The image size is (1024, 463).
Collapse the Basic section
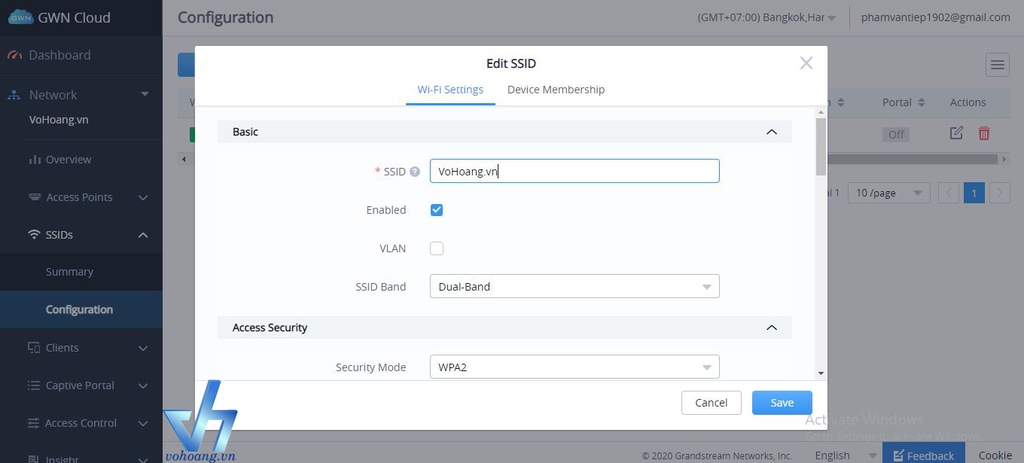click(771, 132)
